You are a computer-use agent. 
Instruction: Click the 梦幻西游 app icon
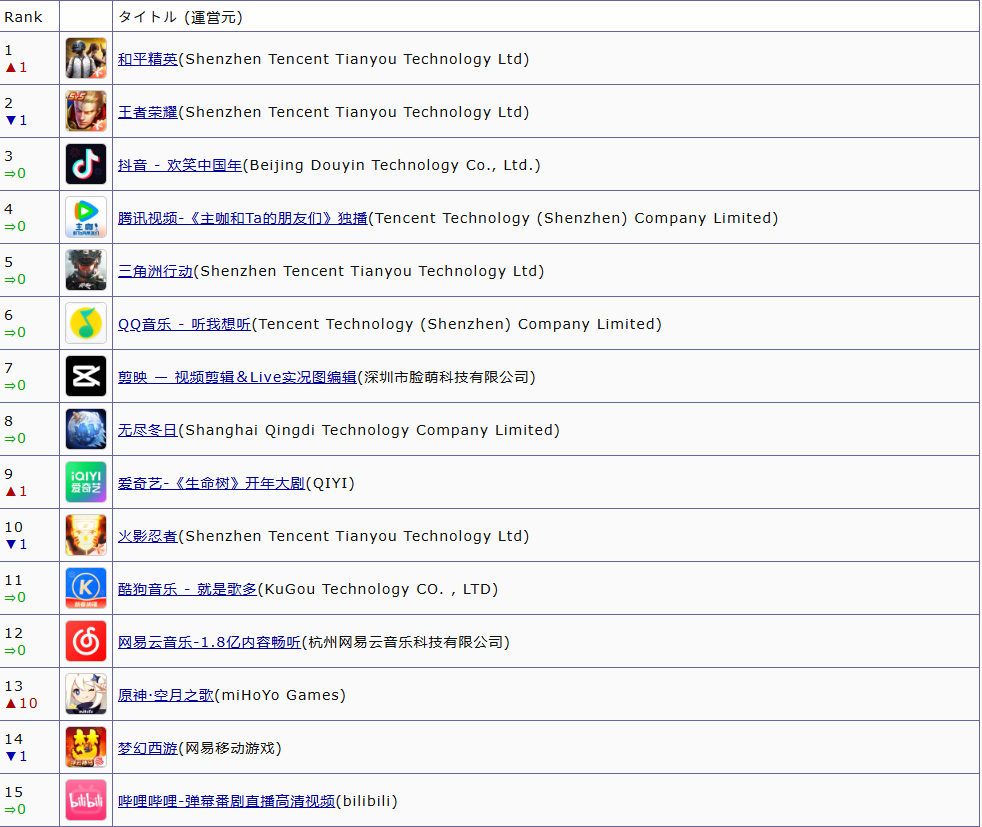86,747
